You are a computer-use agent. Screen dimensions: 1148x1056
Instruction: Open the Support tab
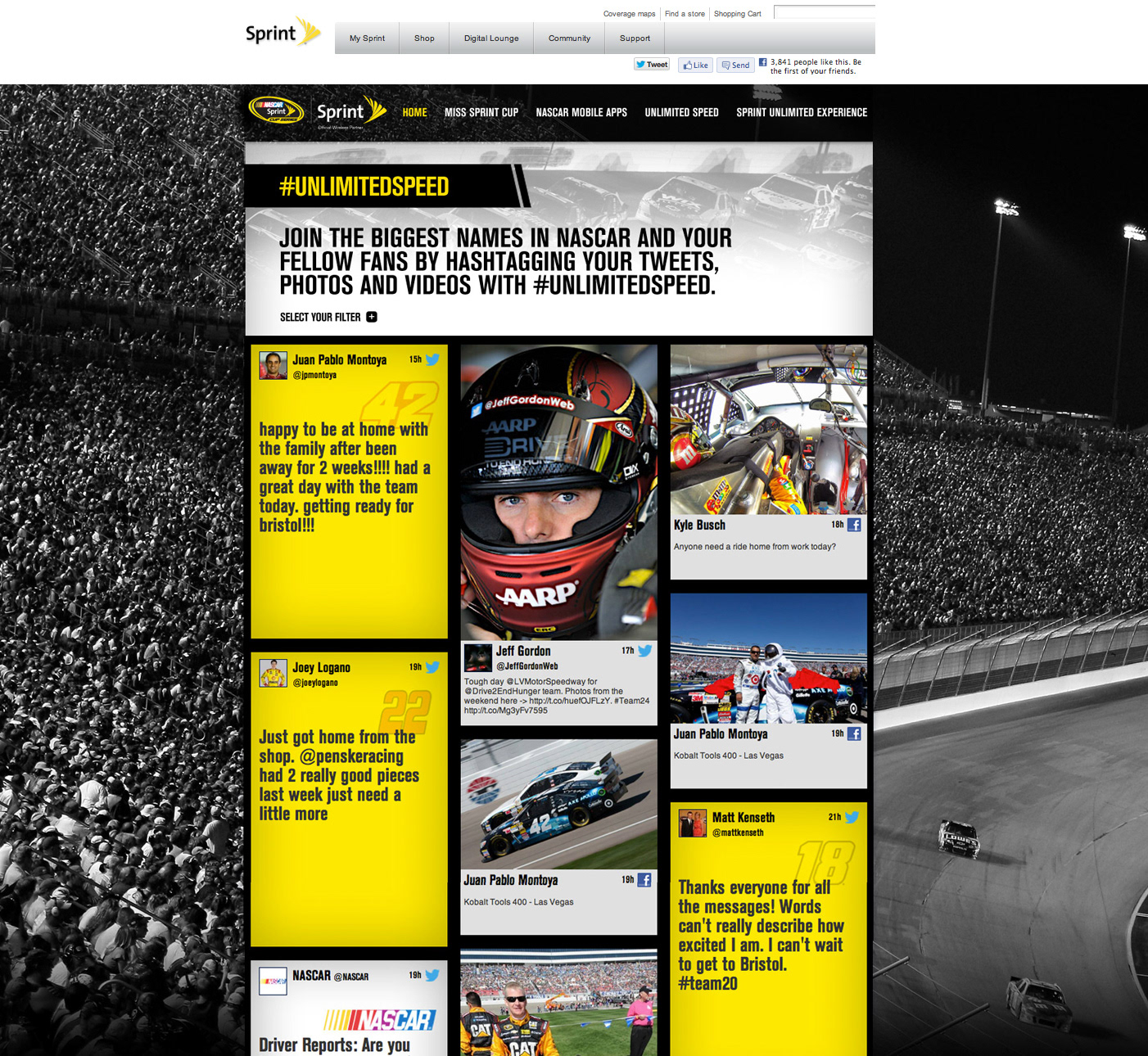pyautogui.click(x=635, y=38)
